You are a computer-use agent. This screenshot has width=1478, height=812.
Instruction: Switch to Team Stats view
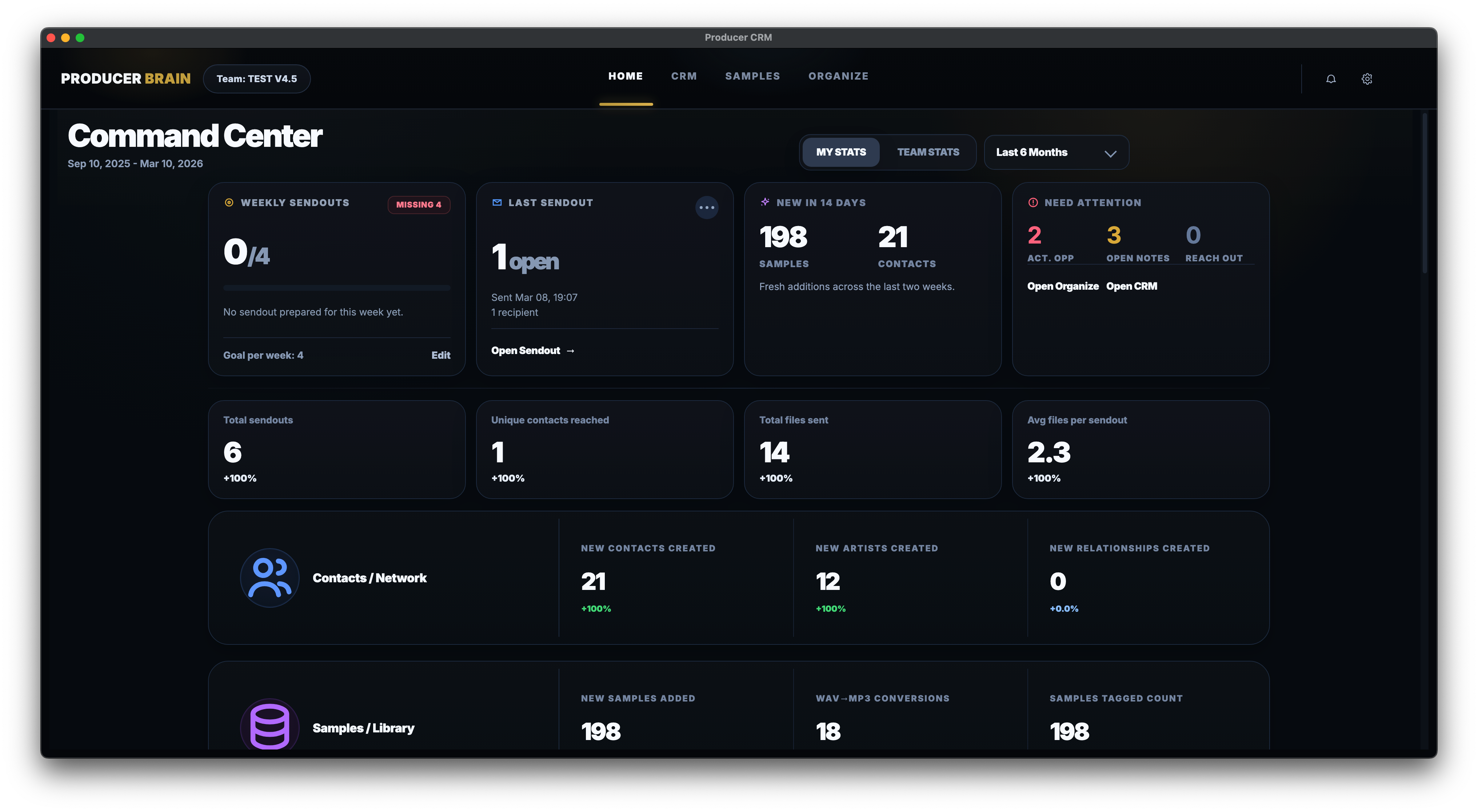pyautogui.click(x=928, y=152)
